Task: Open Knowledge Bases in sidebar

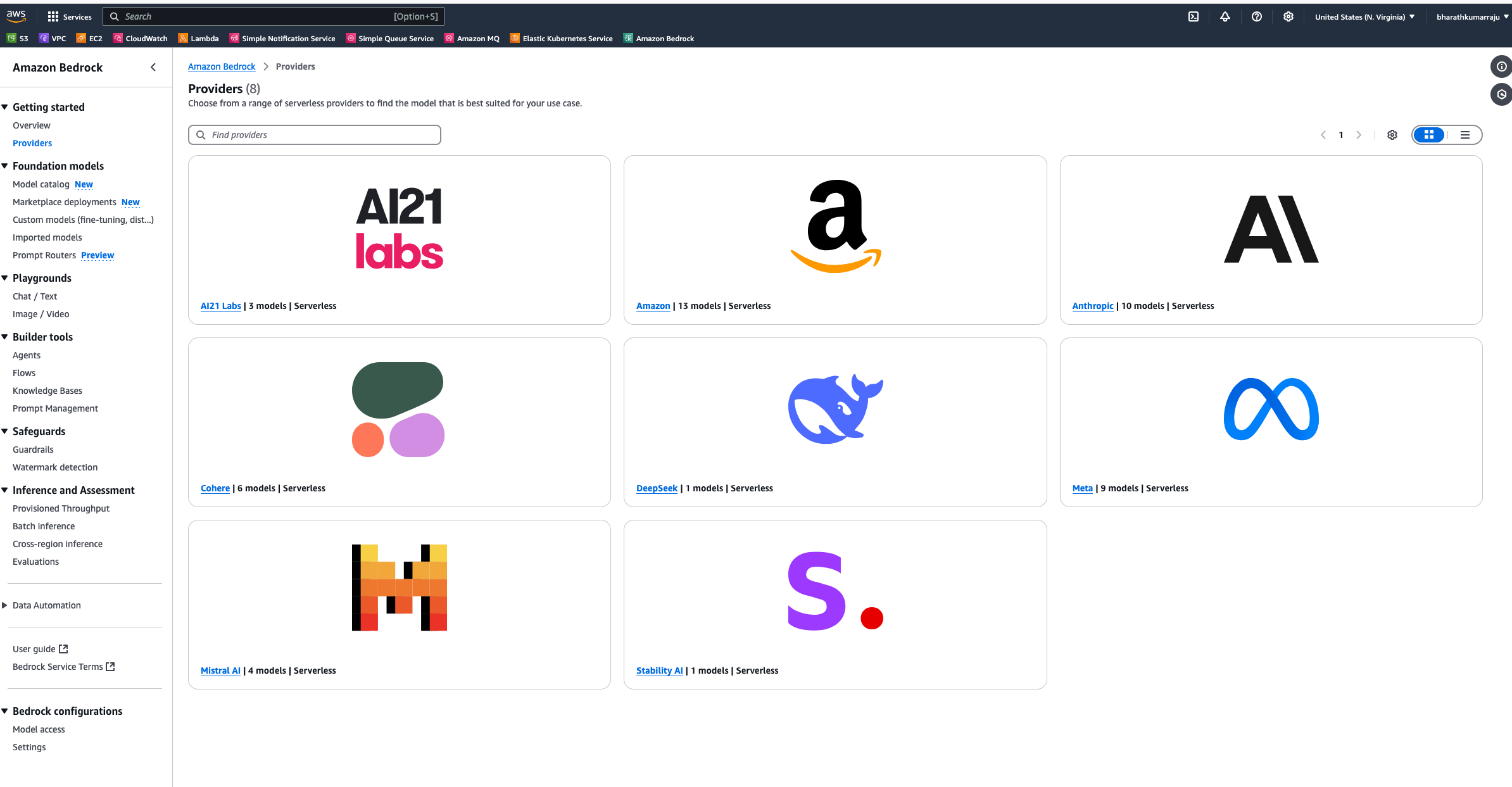Action: pos(47,391)
